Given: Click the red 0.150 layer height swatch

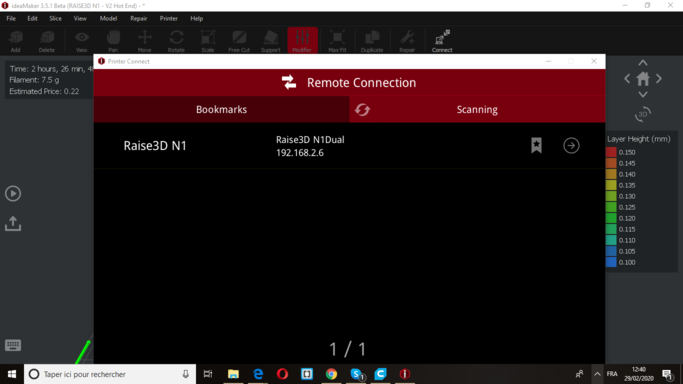Looking at the screenshot, I should [x=611, y=152].
